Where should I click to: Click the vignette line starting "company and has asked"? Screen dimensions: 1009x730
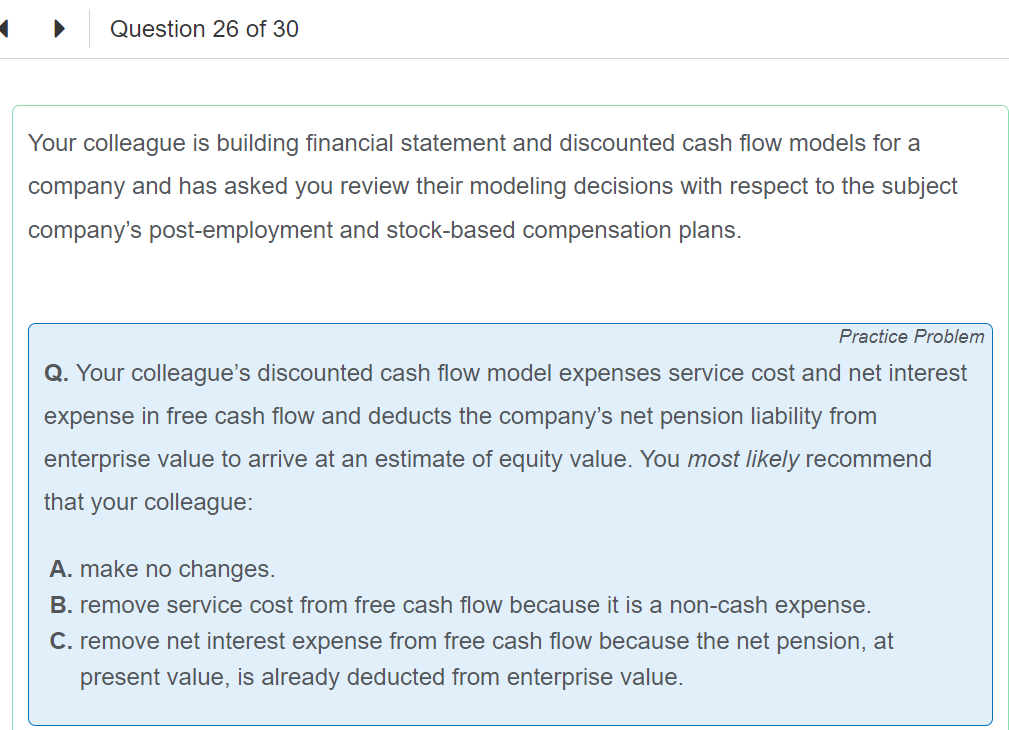[x=493, y=186]
